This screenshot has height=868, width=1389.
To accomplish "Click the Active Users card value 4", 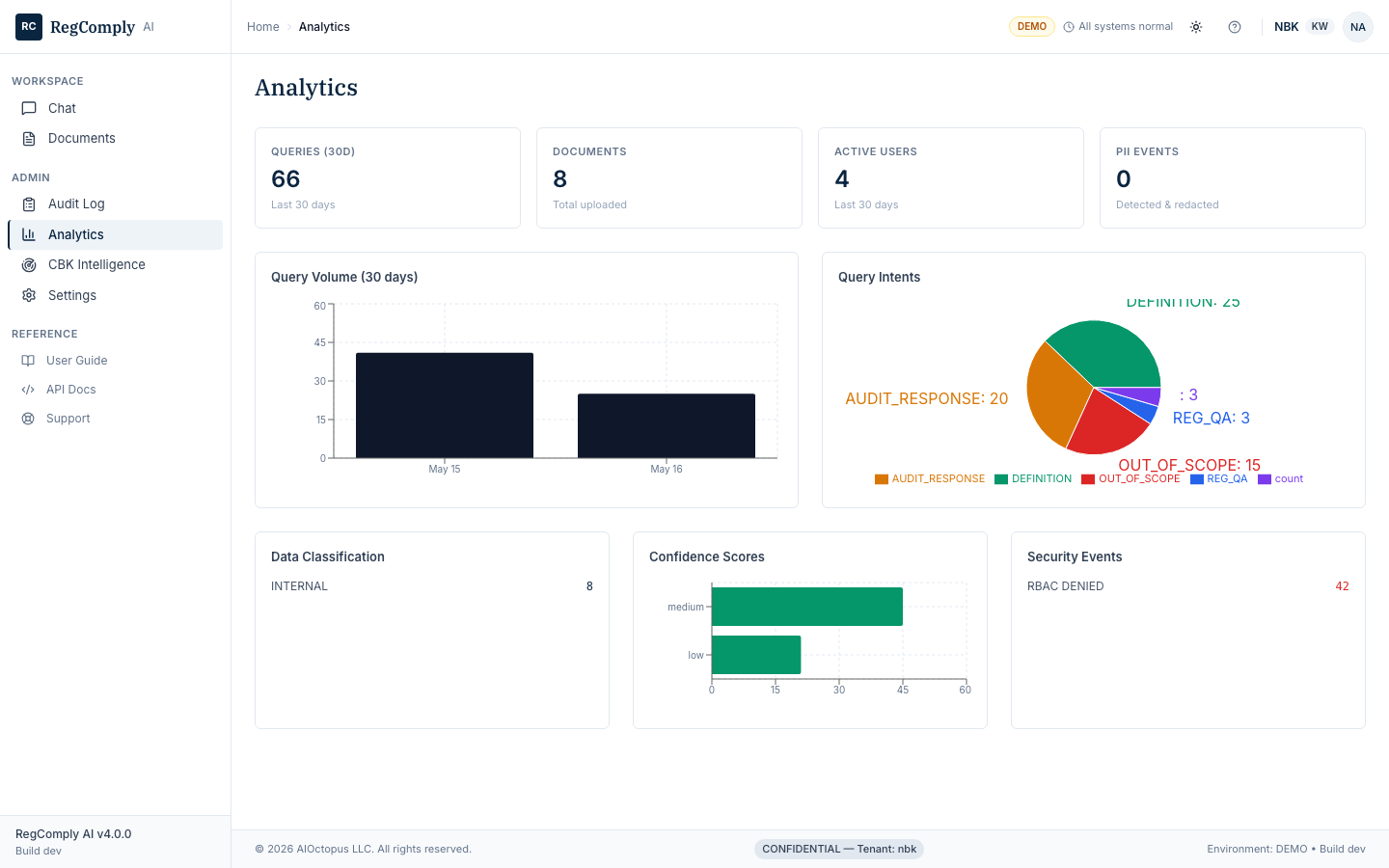I will [x=842, y=179].
